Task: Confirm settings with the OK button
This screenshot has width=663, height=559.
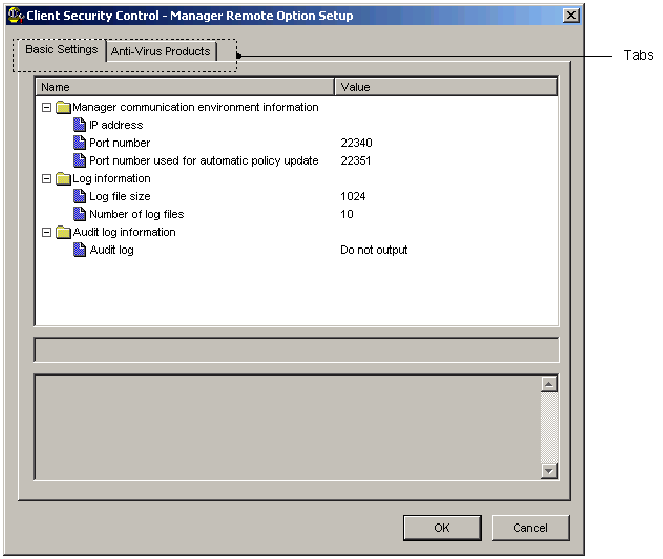Action: 442,528
